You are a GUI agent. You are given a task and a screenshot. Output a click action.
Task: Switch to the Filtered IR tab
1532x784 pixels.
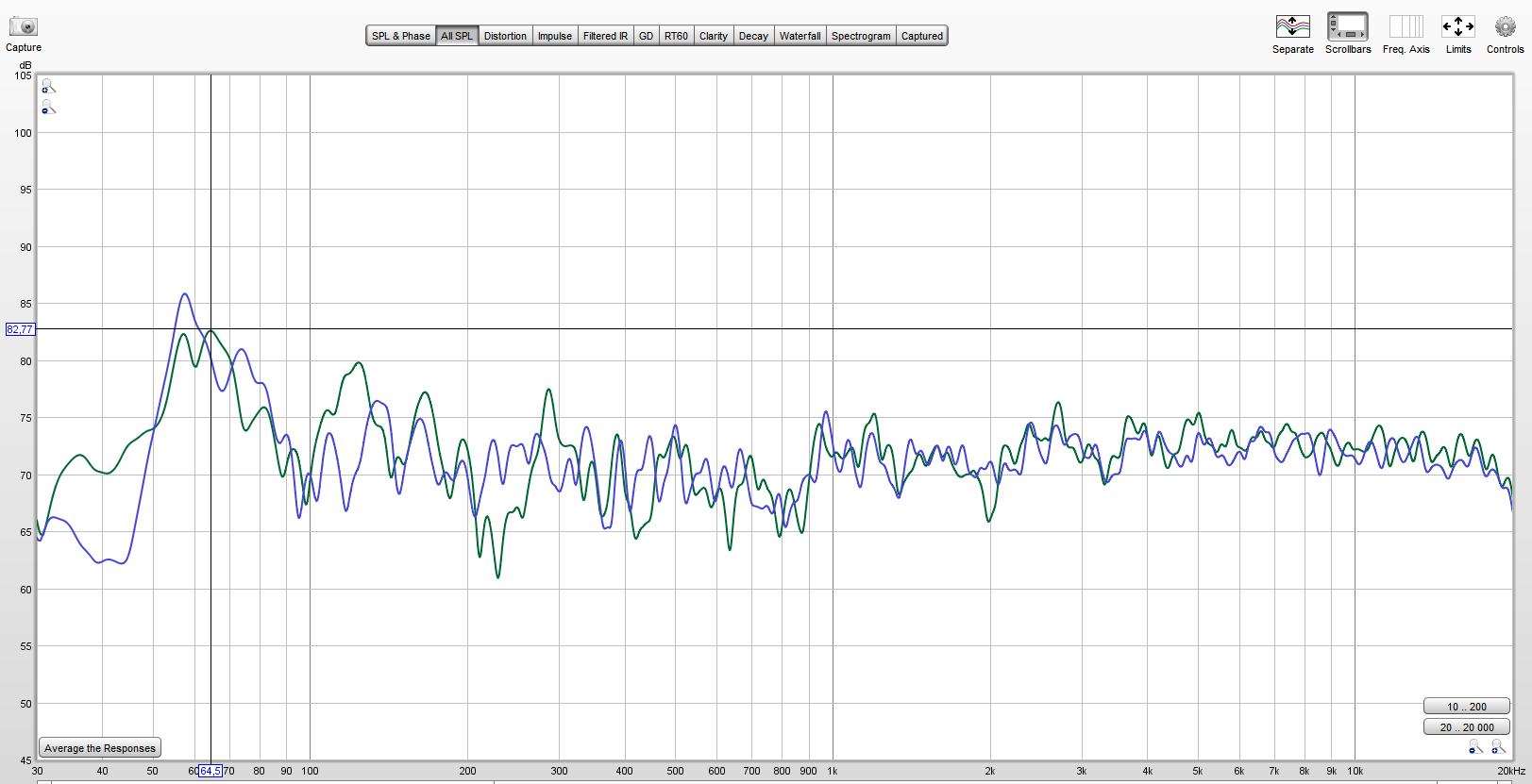coord(605,36)
